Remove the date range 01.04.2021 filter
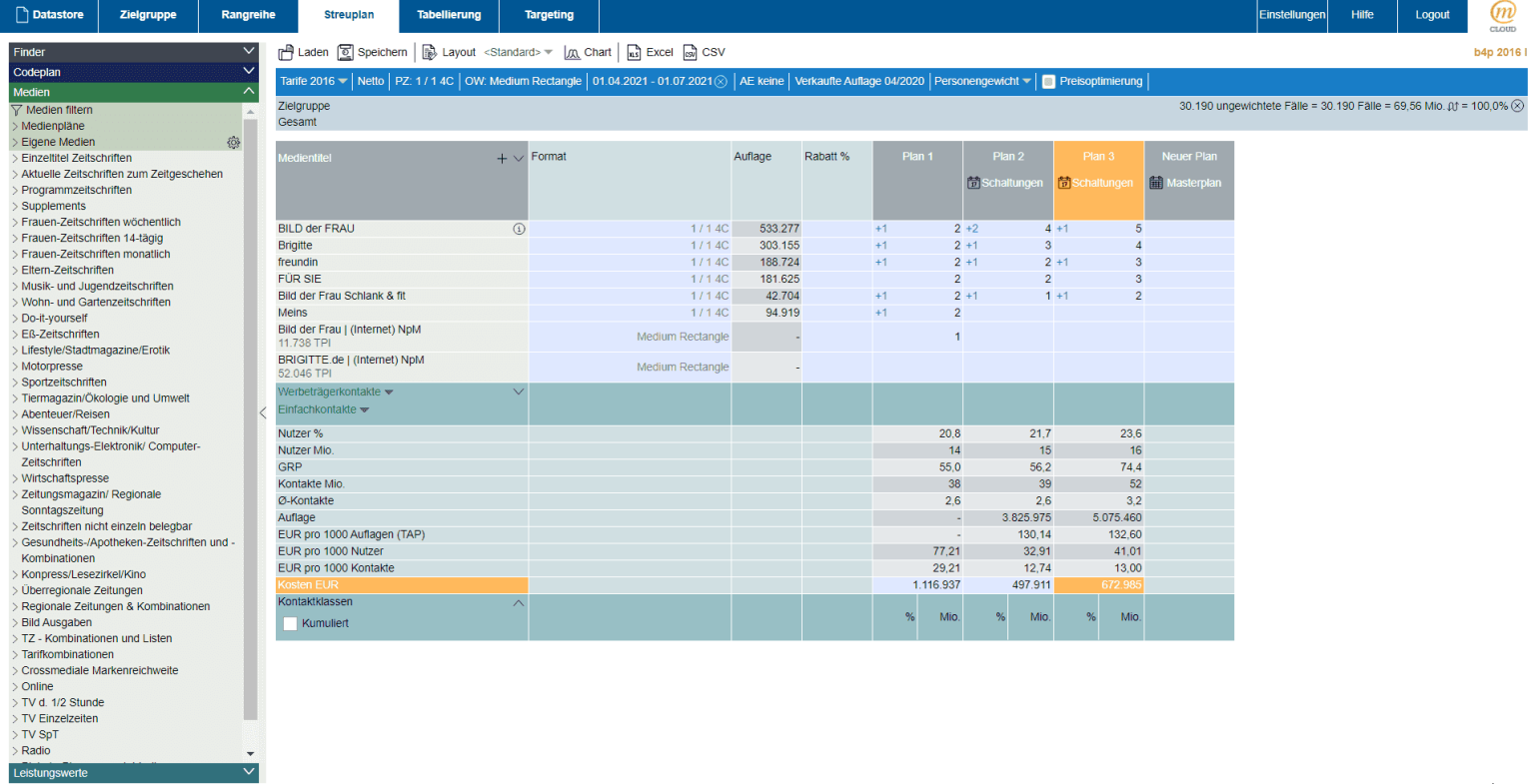Image resolution: width=1535 pixels, height=784 pixels. pos(721,82)
